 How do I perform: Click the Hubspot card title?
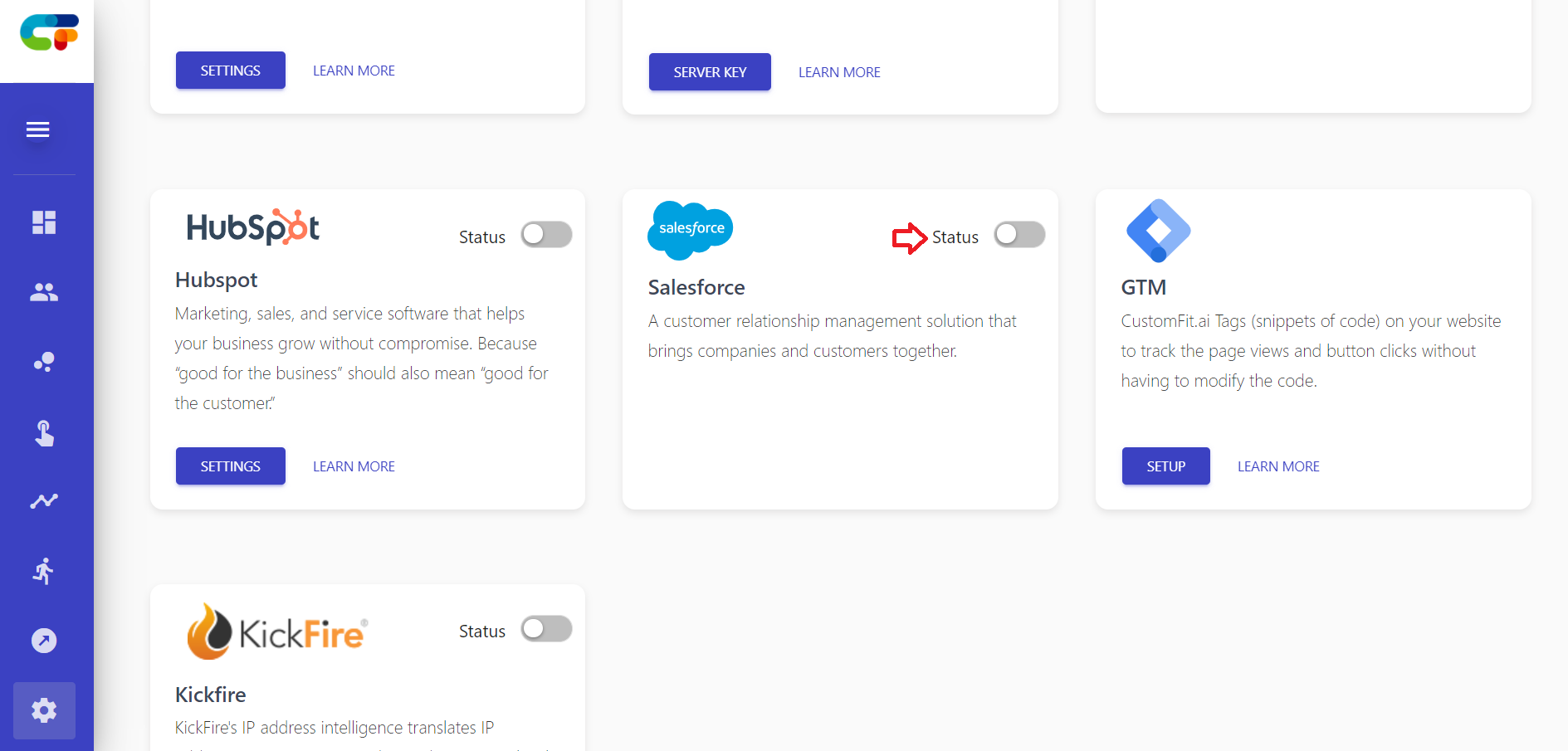point(217,280)
